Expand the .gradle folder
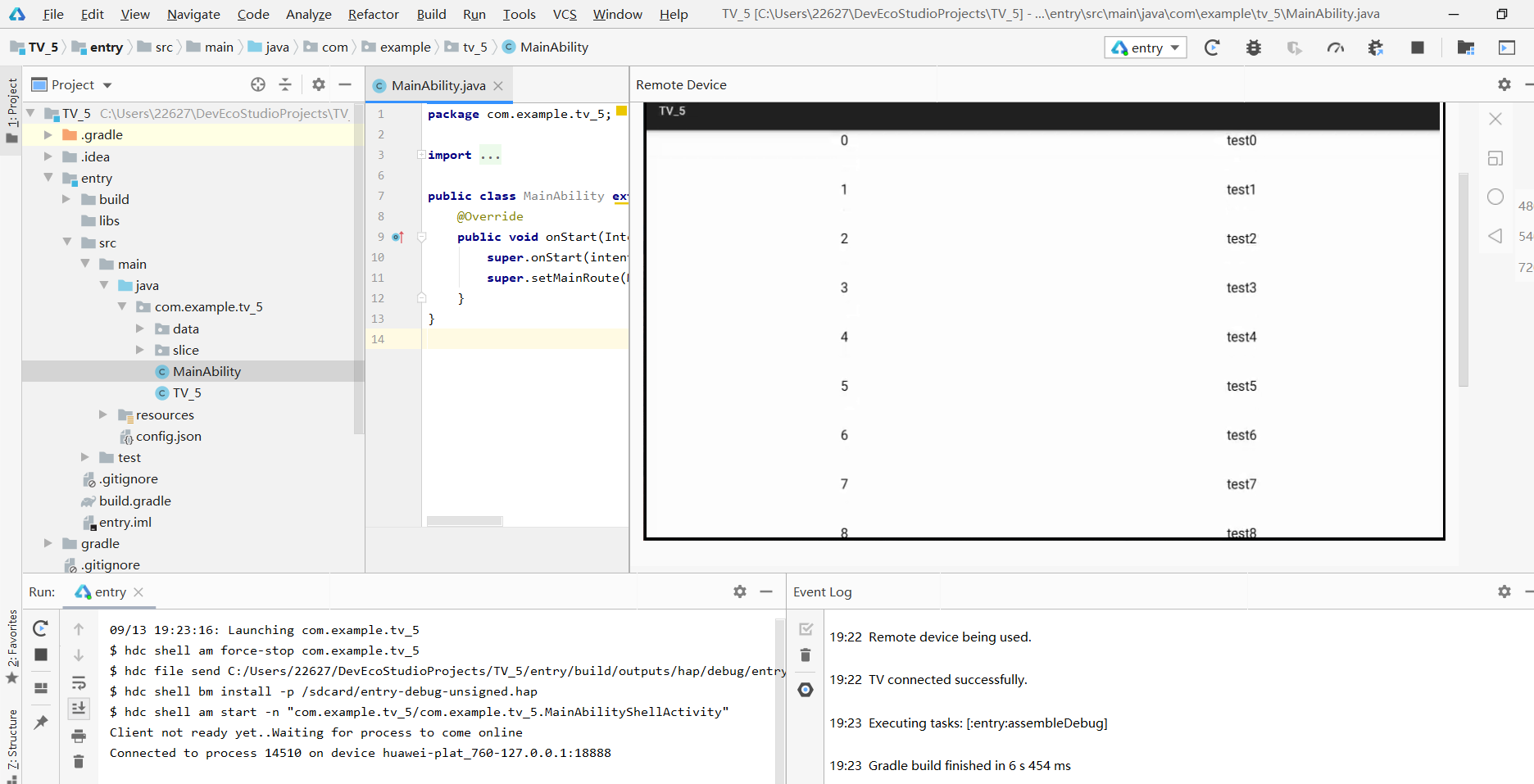The image size is (1534, 784). 48,134
